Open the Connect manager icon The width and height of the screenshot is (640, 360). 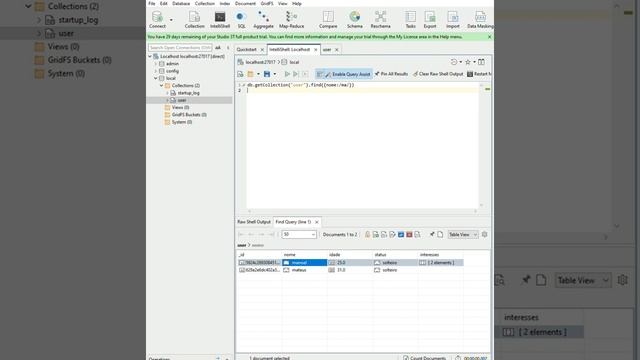(x=157, y=20)
